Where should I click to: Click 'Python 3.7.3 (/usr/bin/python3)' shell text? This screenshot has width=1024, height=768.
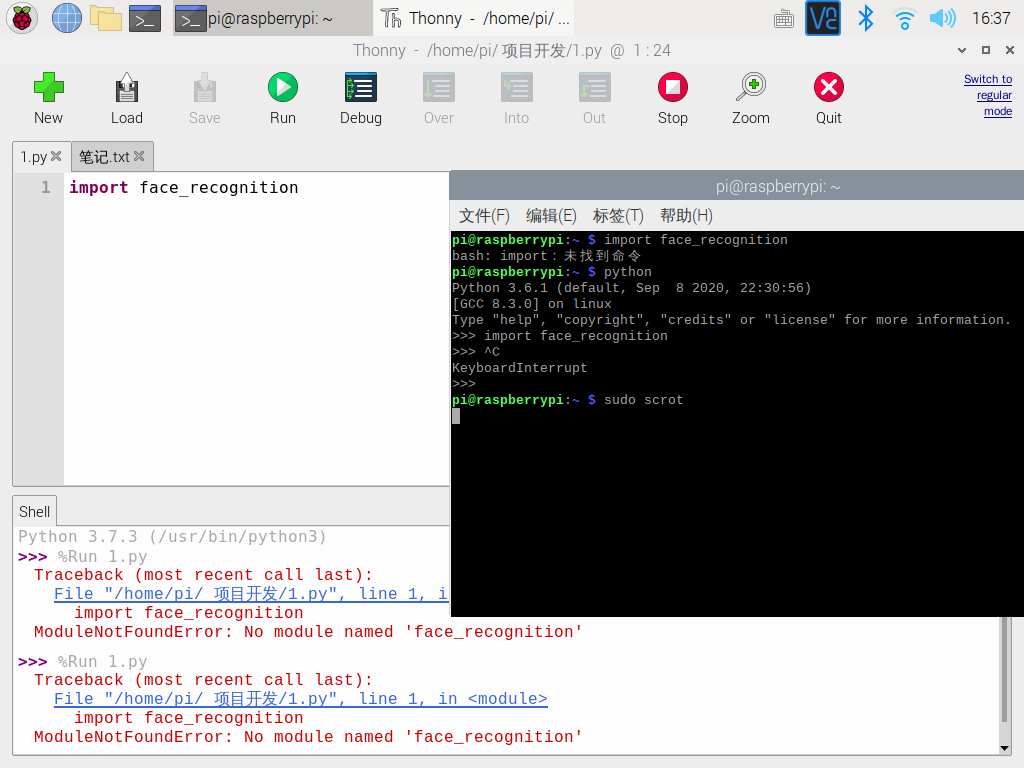point(172,537)
